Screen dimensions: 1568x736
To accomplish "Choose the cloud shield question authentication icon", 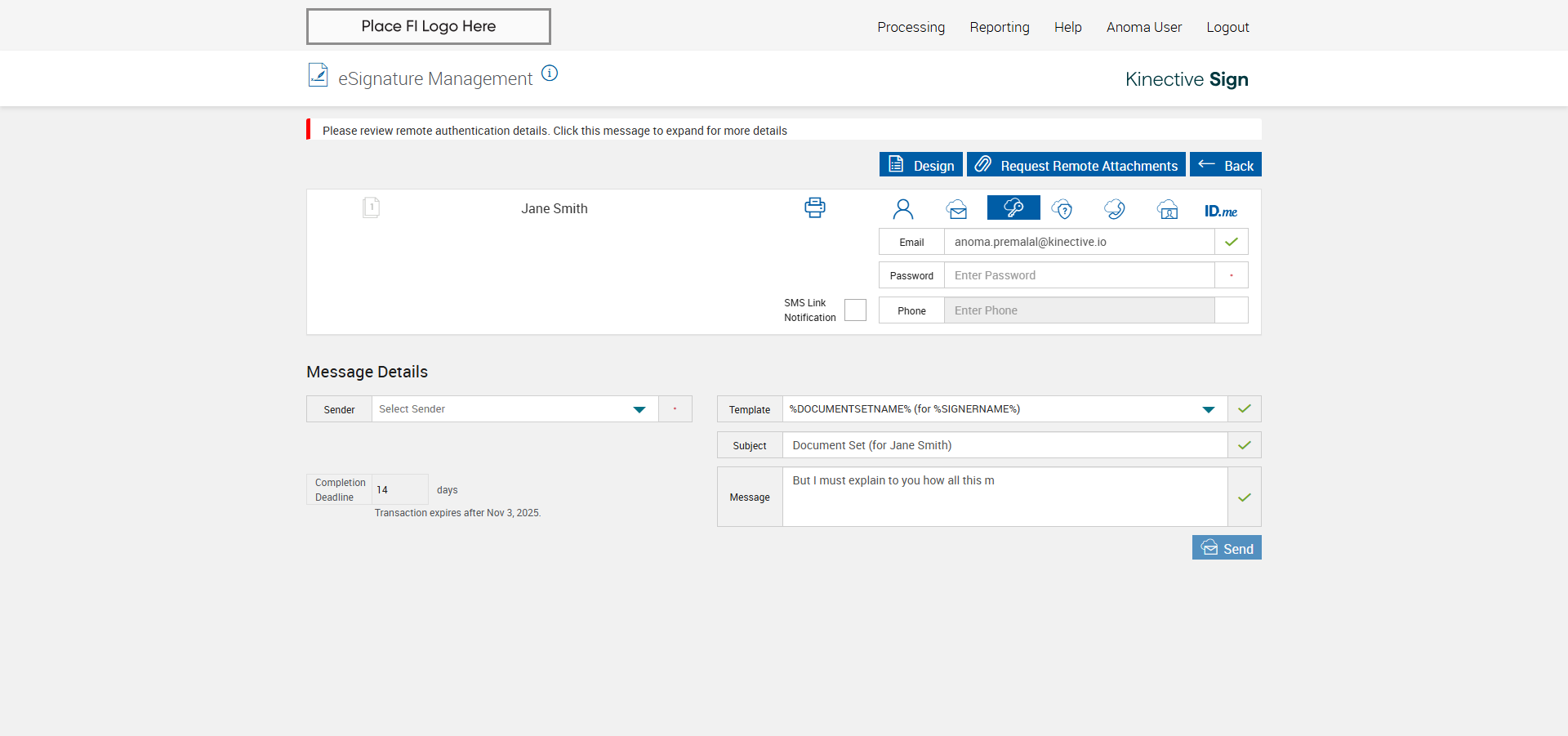I will click(1062, 209).
